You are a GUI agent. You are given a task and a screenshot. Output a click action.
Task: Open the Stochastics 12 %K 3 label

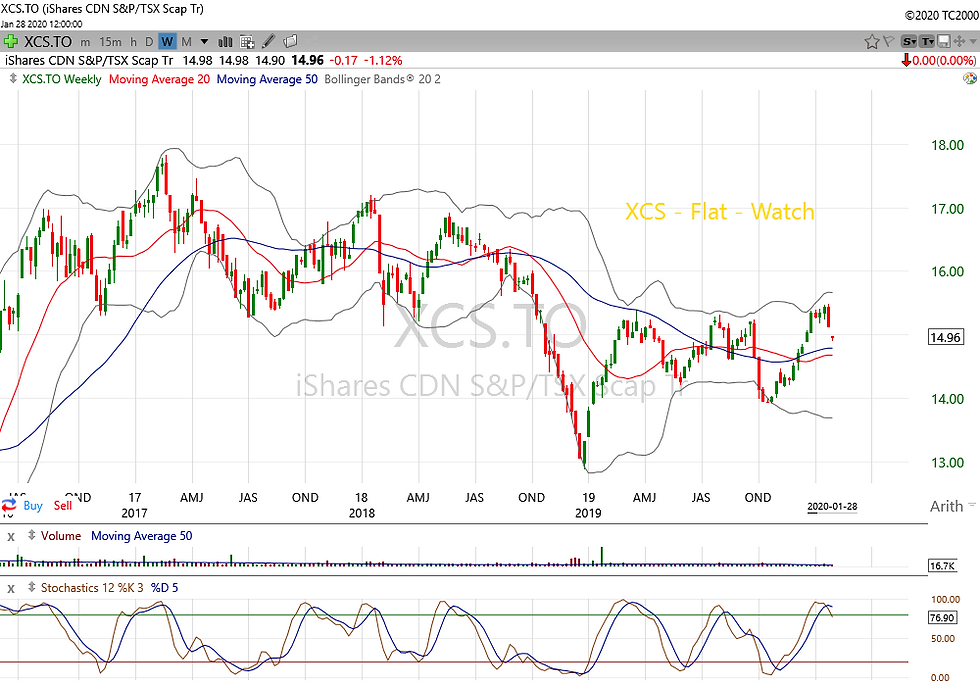coord(92,587)
